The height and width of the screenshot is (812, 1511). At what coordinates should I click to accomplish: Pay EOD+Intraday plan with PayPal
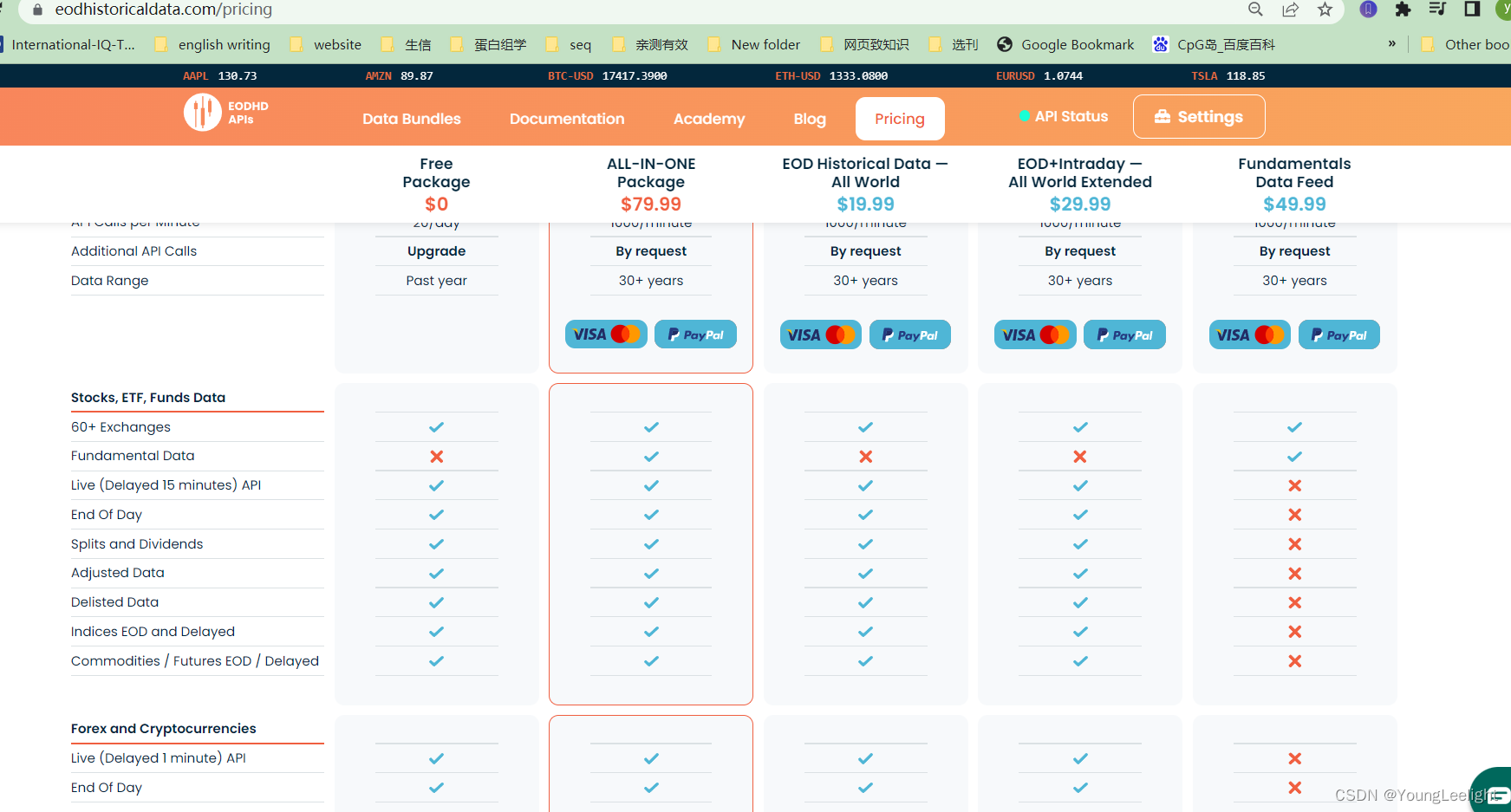tap(1124, 335)
